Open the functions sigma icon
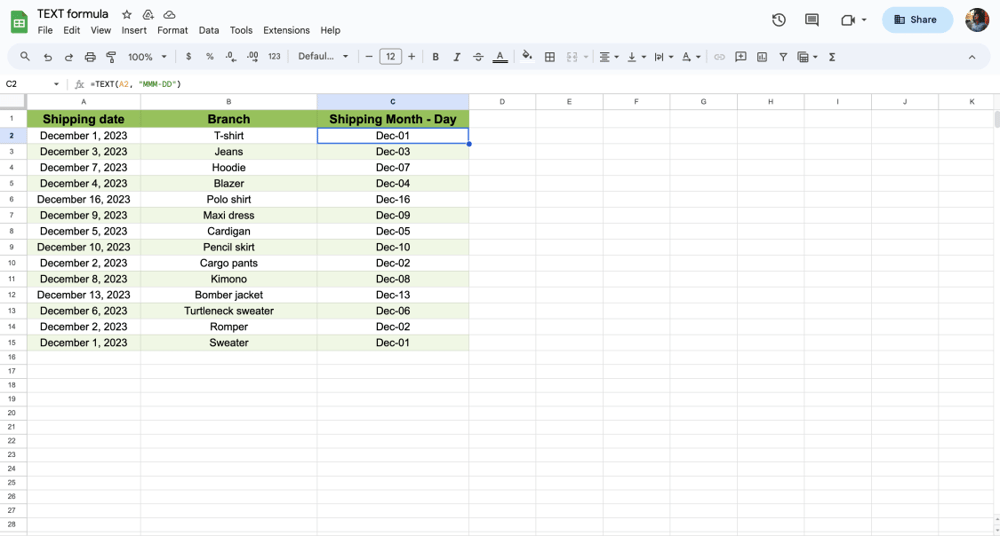This screenshot has width=1000, height=536. pyautogui.click(x=832, y=57)
